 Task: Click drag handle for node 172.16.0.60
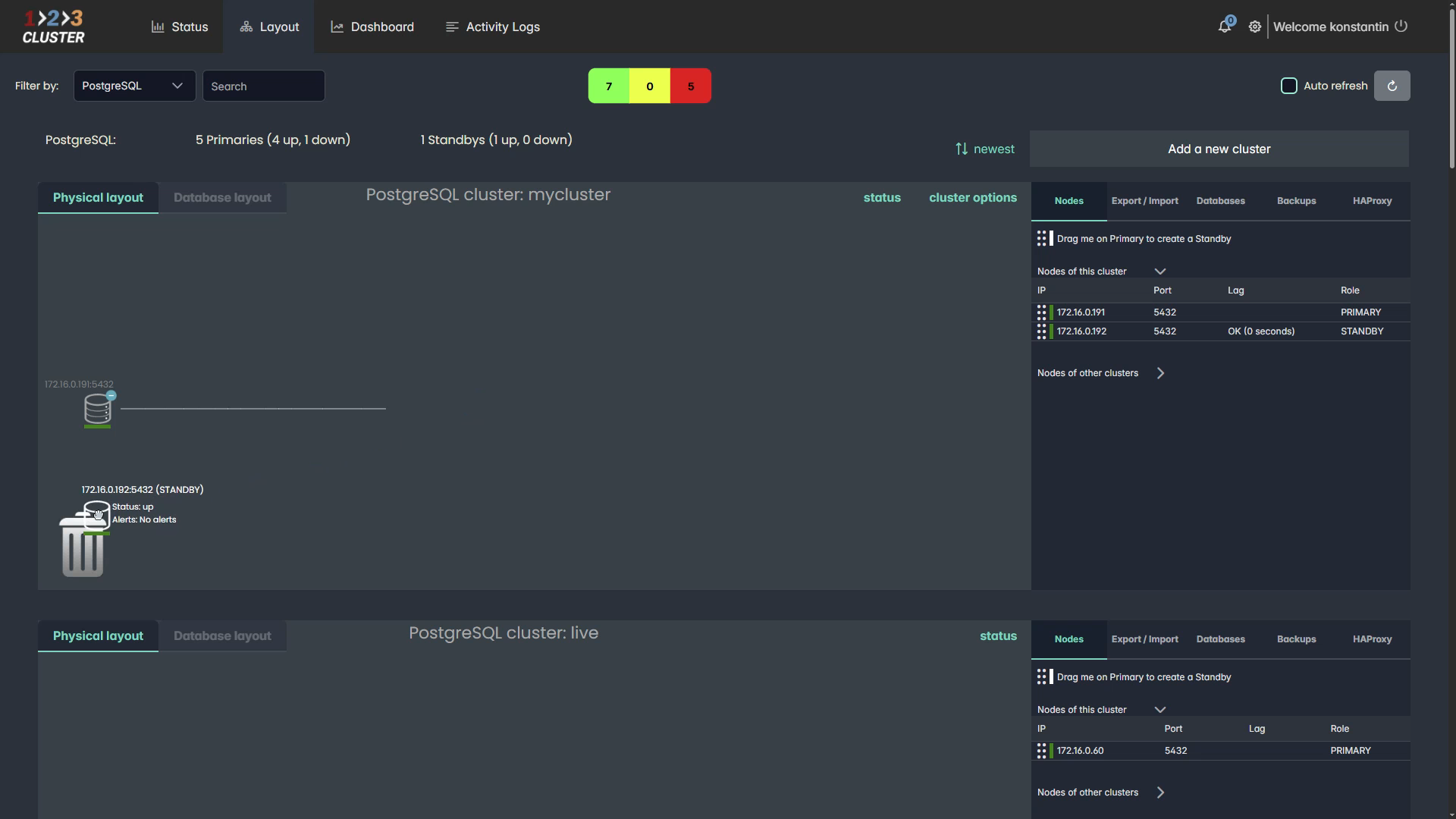pos(1041,751)
